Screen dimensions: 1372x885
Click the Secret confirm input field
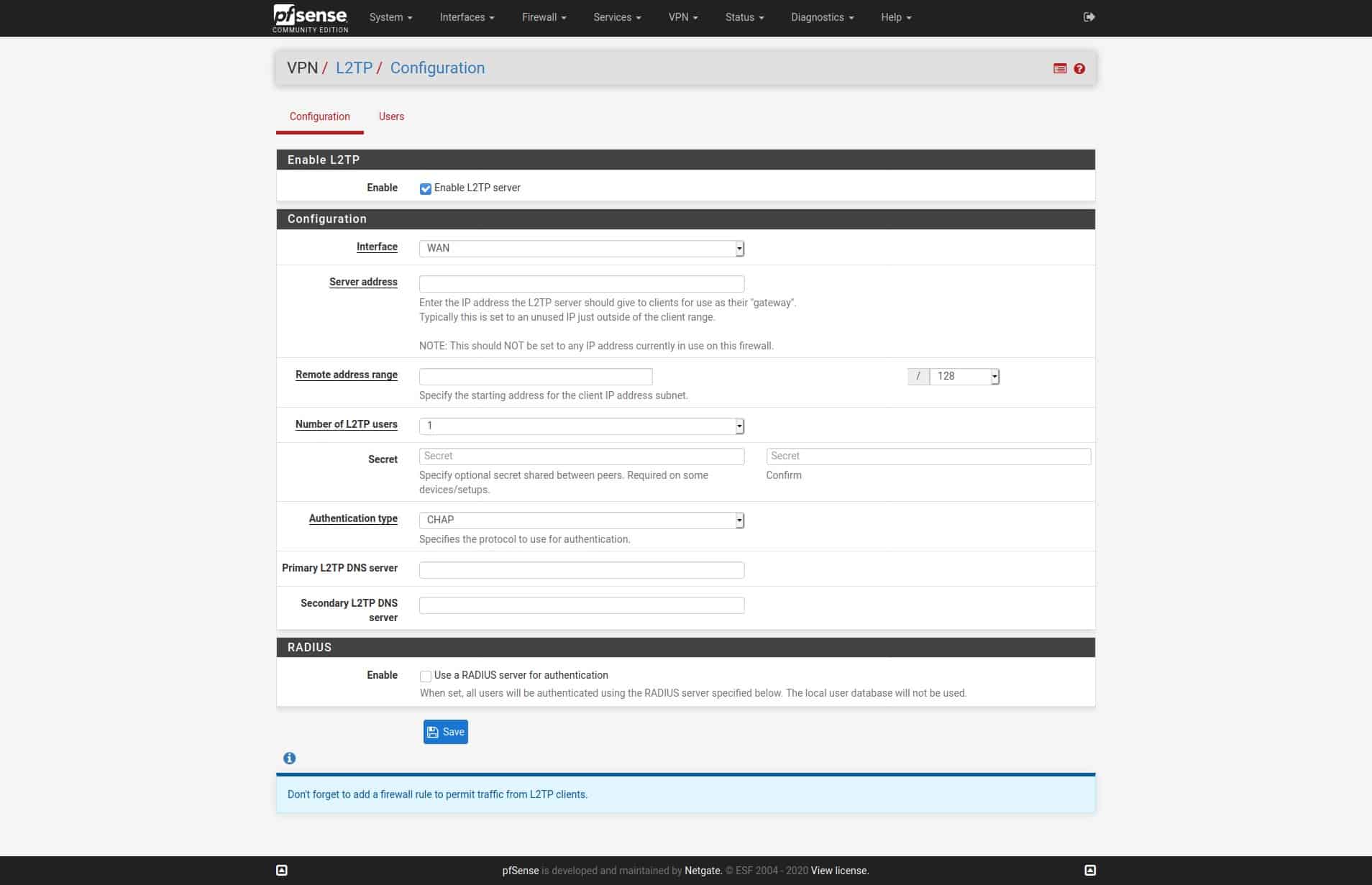pyautogui.click(x=928, y=457)
